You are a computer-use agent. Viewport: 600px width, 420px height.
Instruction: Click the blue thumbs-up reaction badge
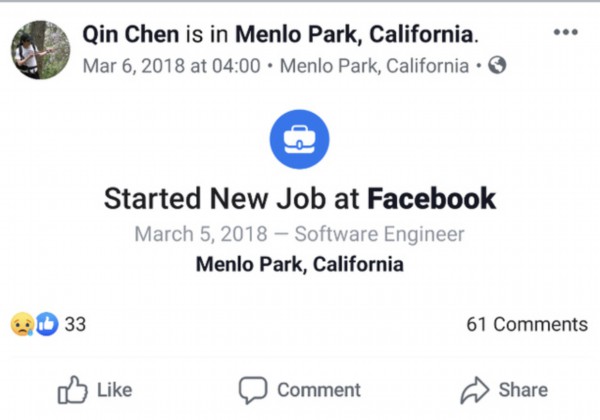click(47, 323)
